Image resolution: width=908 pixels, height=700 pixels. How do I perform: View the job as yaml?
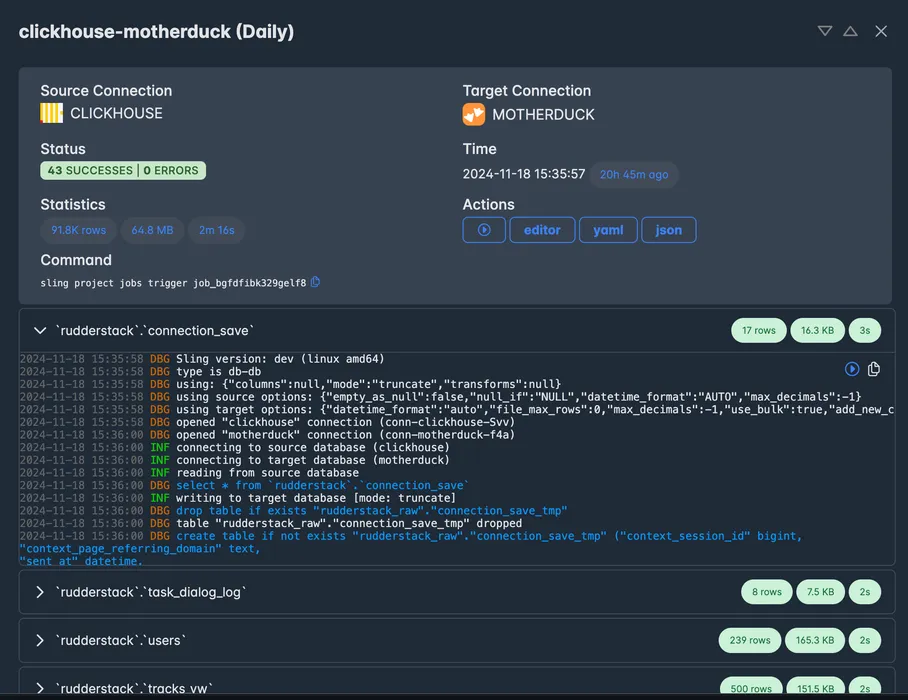point(608,230)
